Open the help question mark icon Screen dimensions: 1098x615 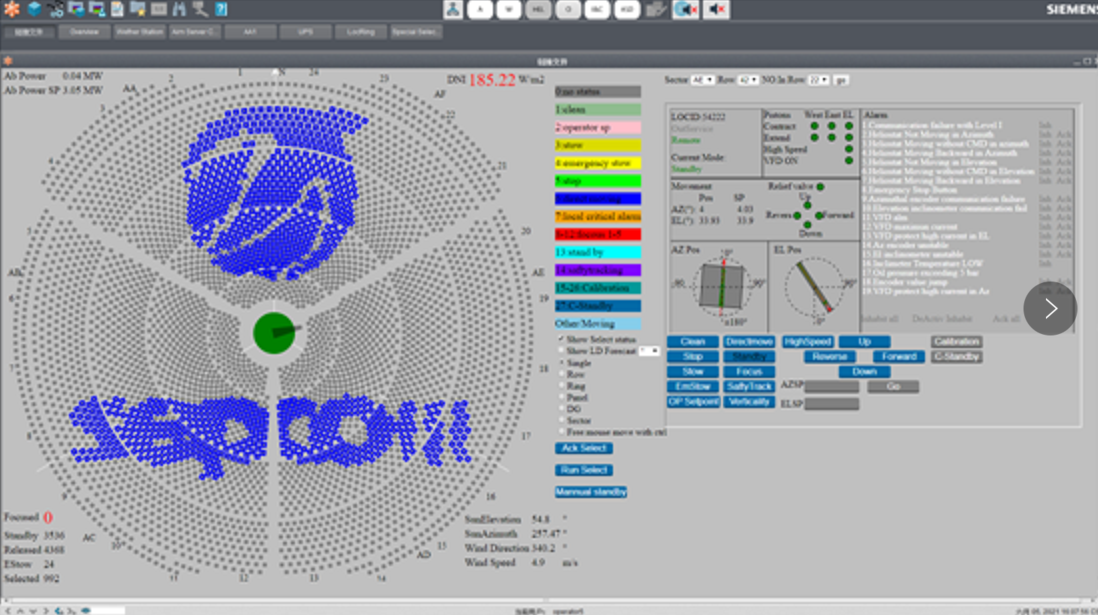[x=221, y=10]
